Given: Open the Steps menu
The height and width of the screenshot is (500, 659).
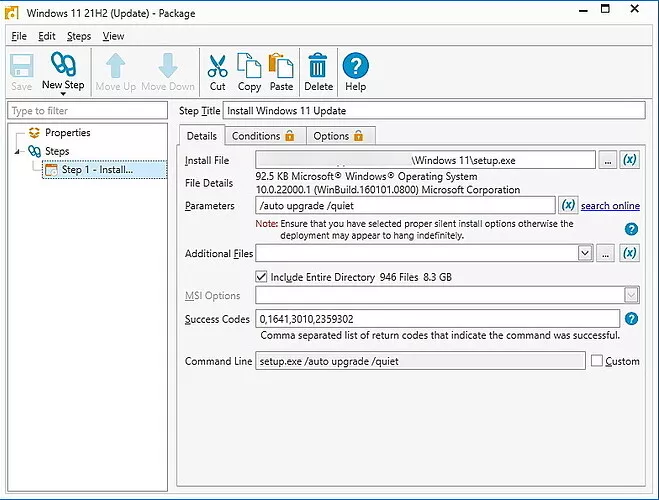Looking at the screenshot, I should tap(79, 36).
